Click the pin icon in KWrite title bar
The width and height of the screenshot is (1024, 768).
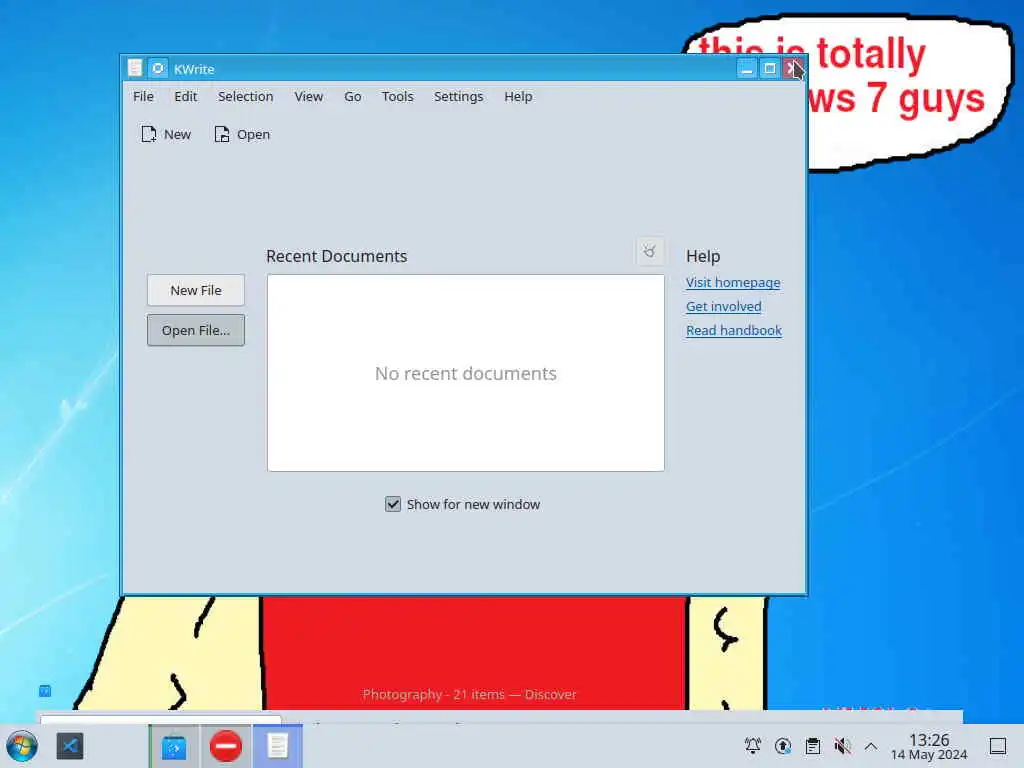coord(158,69)
